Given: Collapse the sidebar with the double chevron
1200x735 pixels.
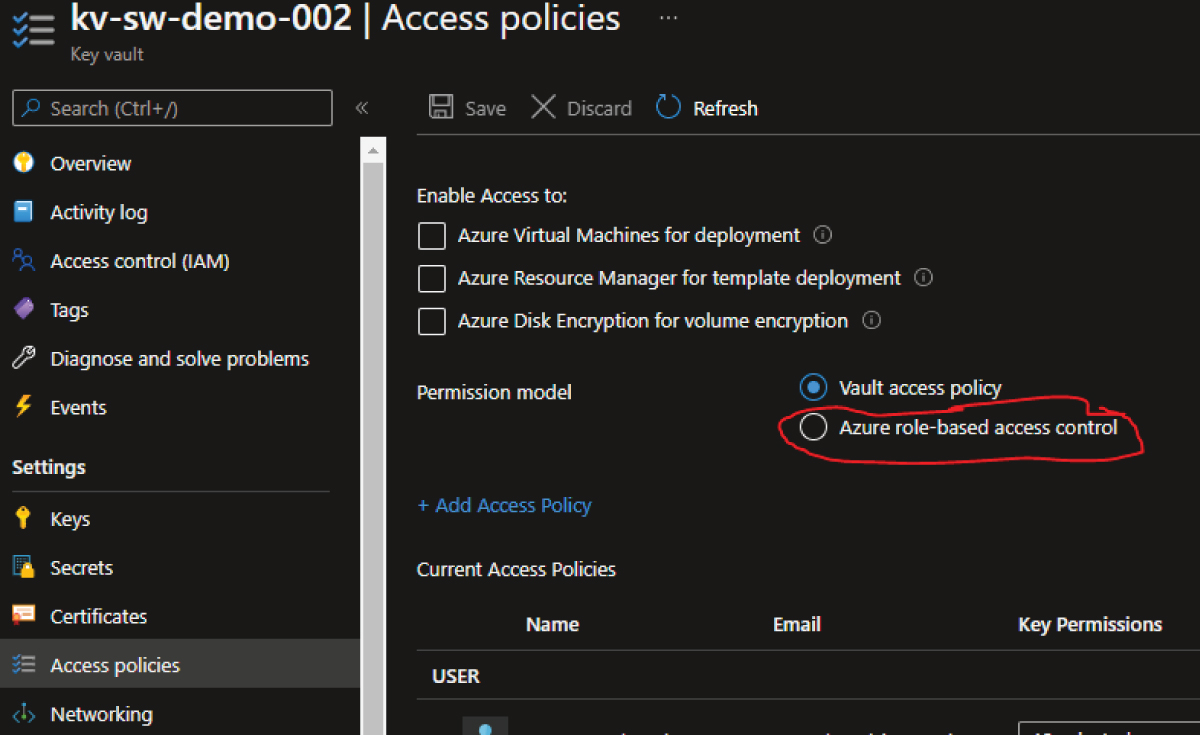Looking at the screenshot, I should 362,108.
